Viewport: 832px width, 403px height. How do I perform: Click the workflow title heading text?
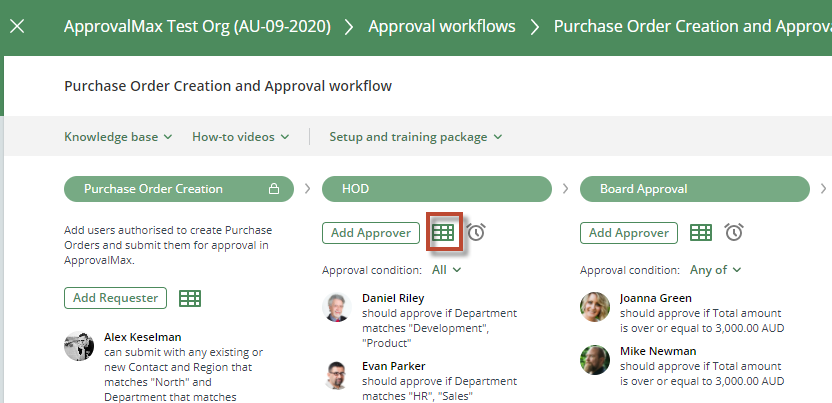pos(228,86)
